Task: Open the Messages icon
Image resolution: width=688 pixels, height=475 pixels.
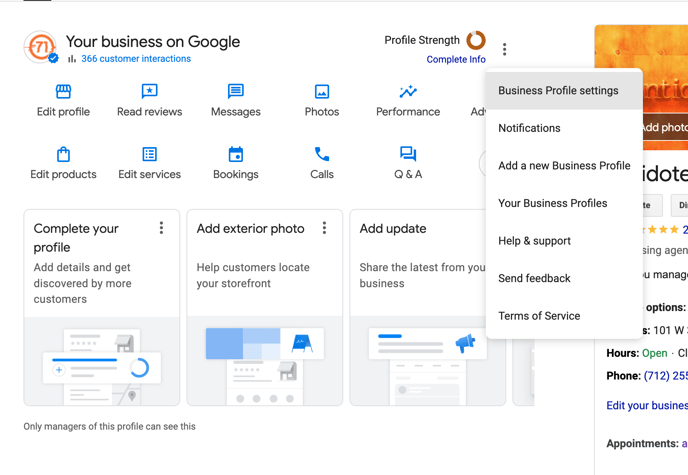Action: (x=235, y=92)
